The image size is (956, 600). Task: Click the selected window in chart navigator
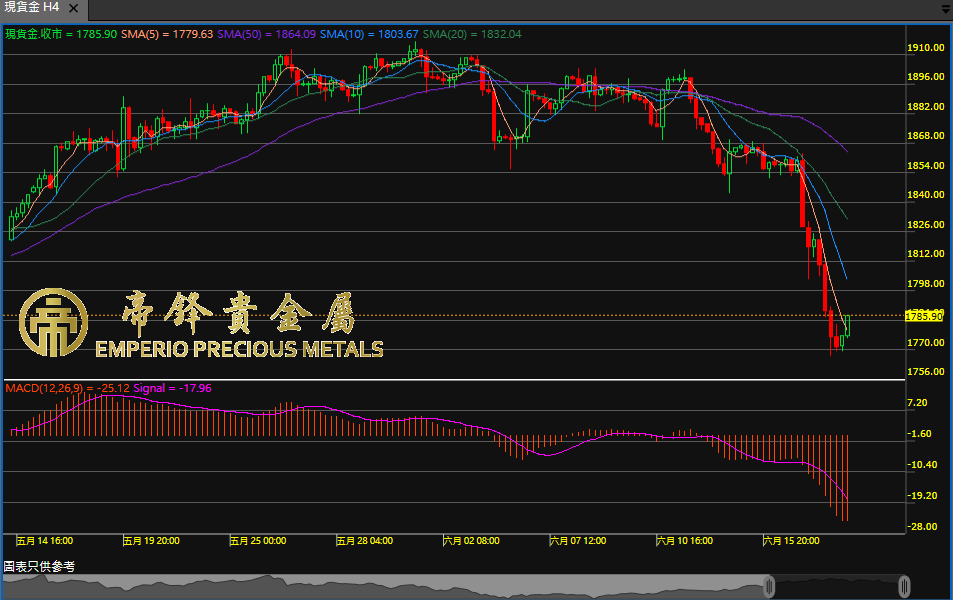click(836, 586)
